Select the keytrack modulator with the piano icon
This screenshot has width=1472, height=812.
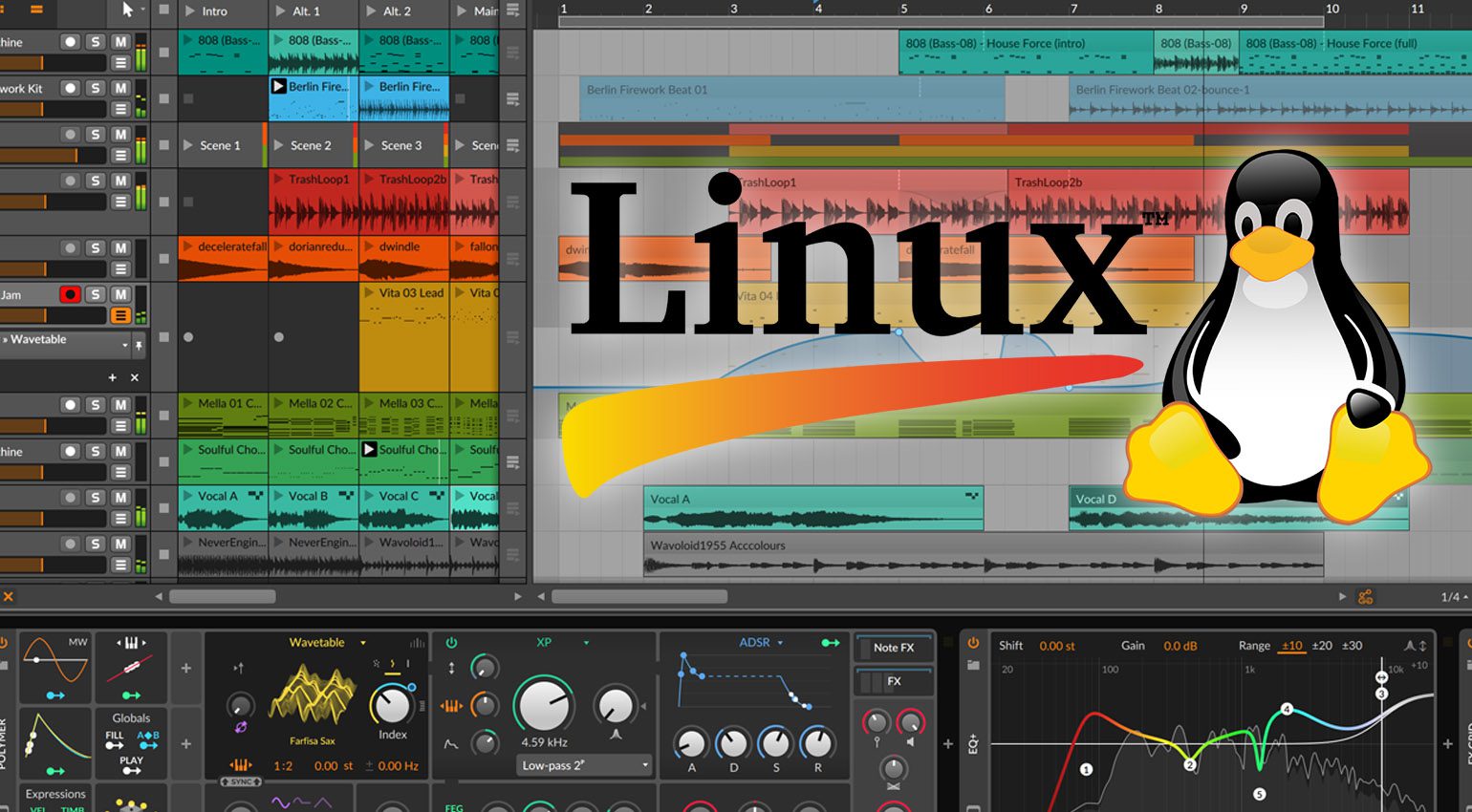coord(131,667)
